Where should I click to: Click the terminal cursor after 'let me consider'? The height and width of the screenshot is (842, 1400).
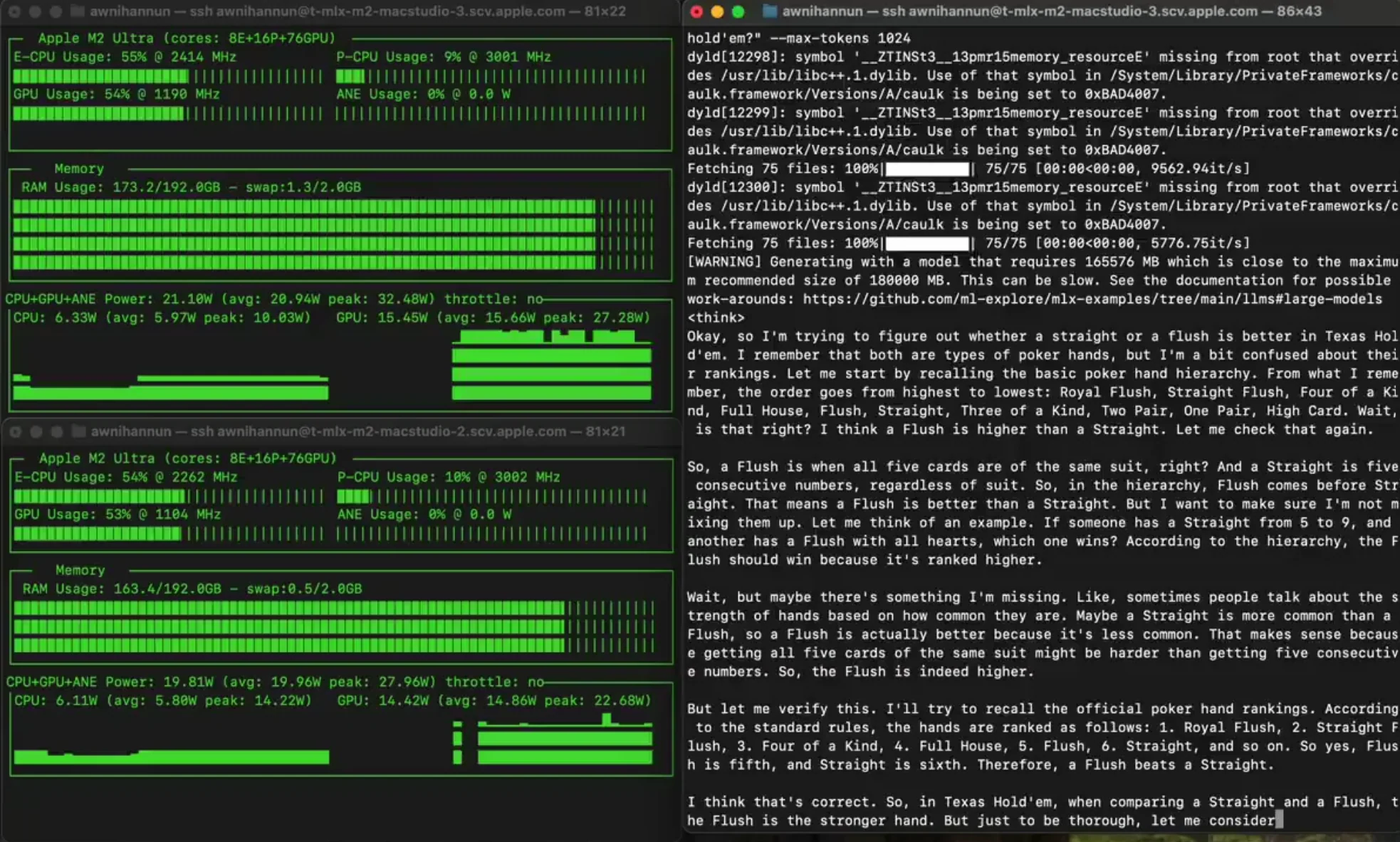point(1279,821)
